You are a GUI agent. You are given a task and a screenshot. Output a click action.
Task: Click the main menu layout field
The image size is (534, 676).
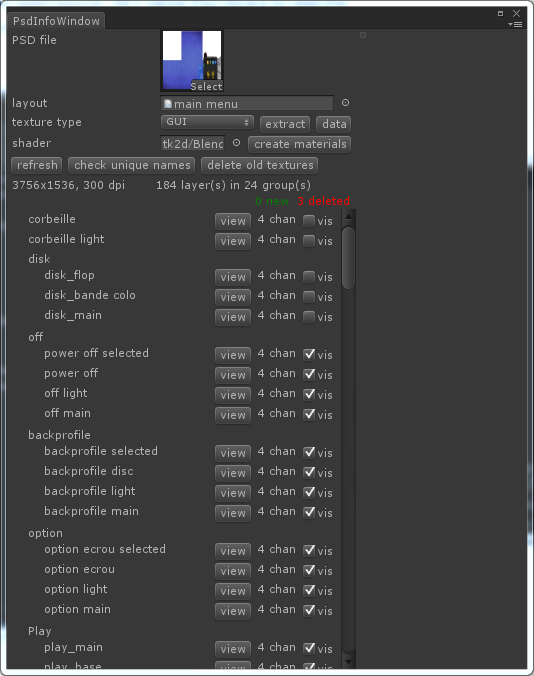point(247,103)
